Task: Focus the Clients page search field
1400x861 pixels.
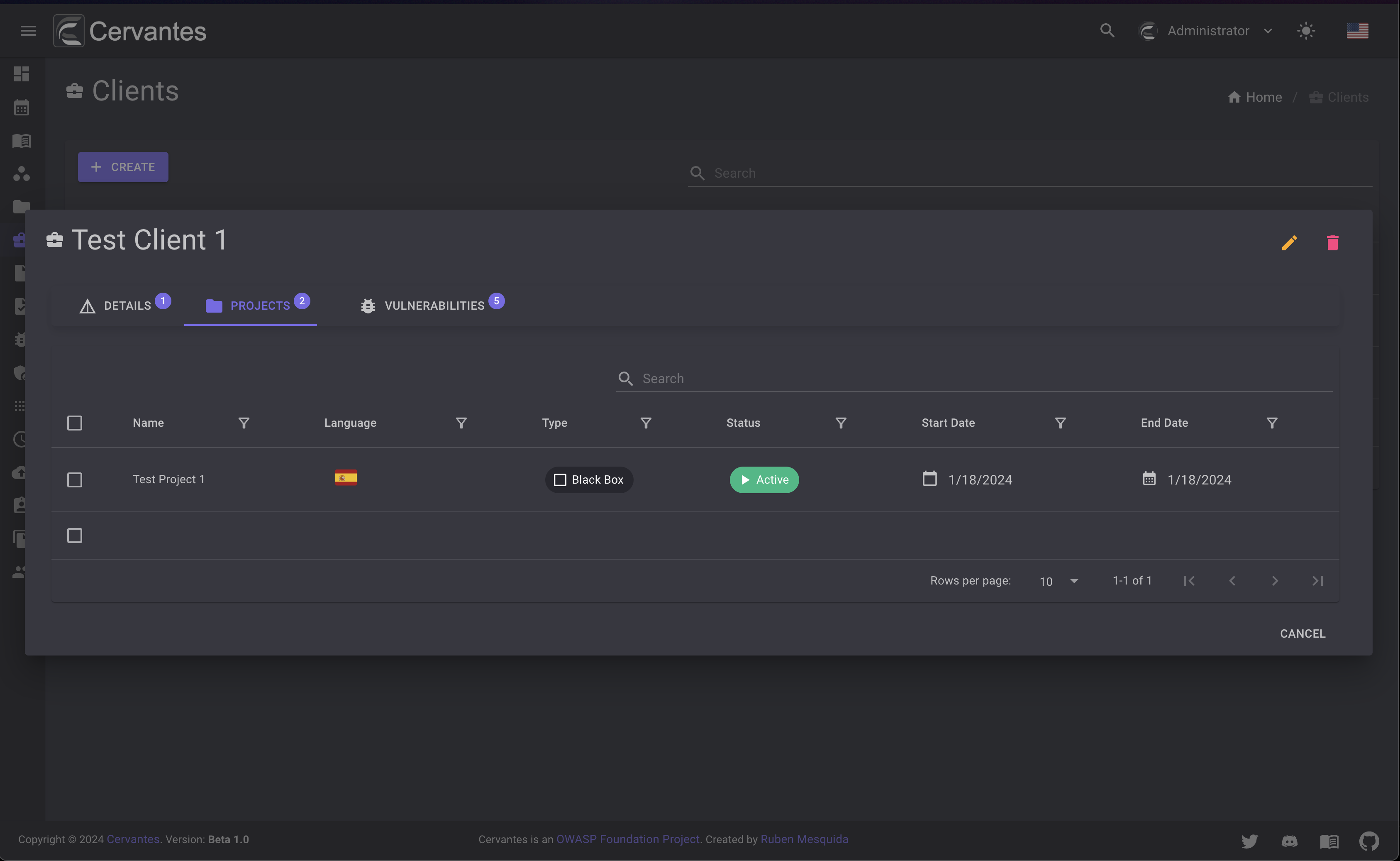Action: [1030, 173]
